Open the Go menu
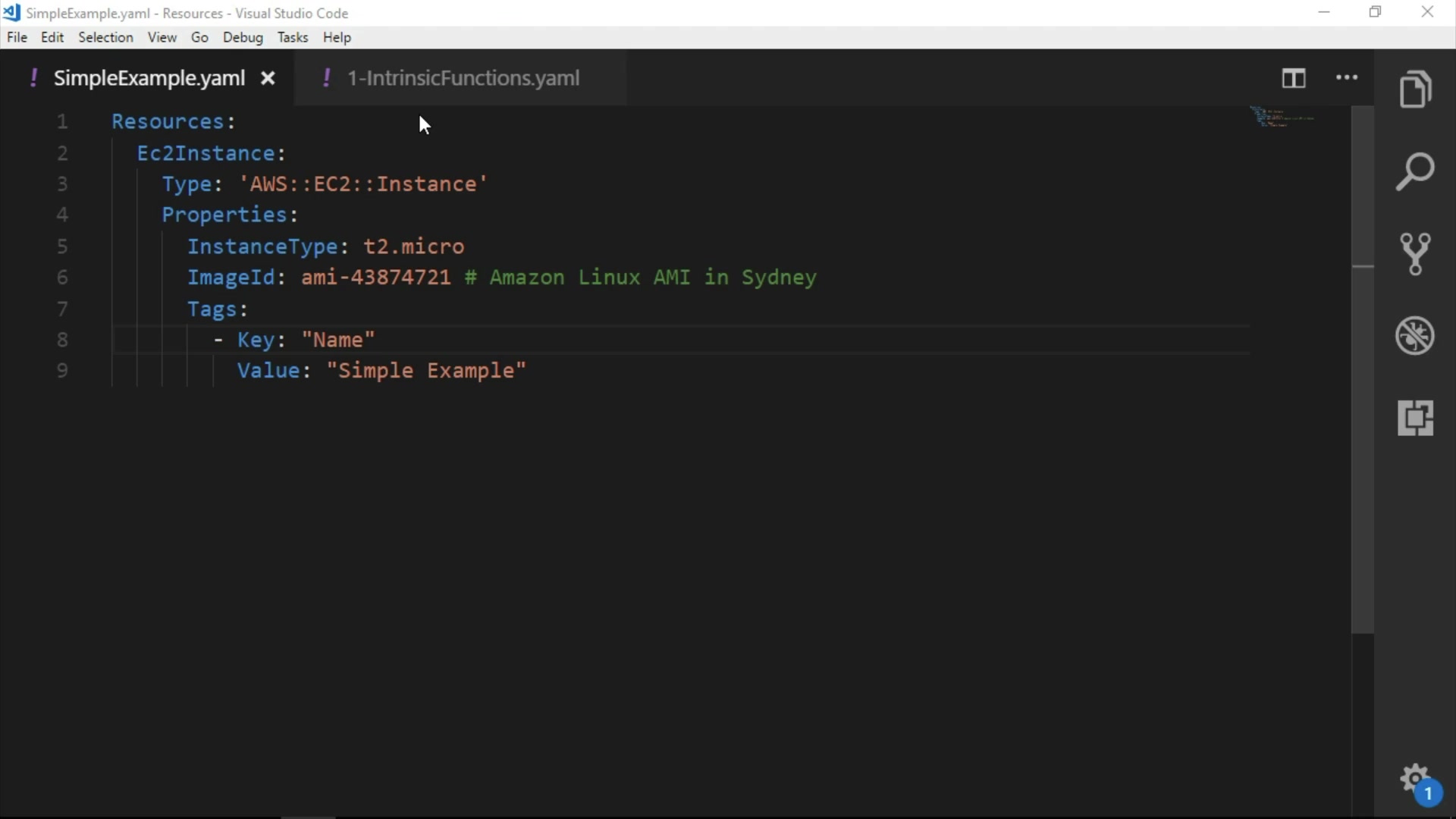 pos(199,37)
